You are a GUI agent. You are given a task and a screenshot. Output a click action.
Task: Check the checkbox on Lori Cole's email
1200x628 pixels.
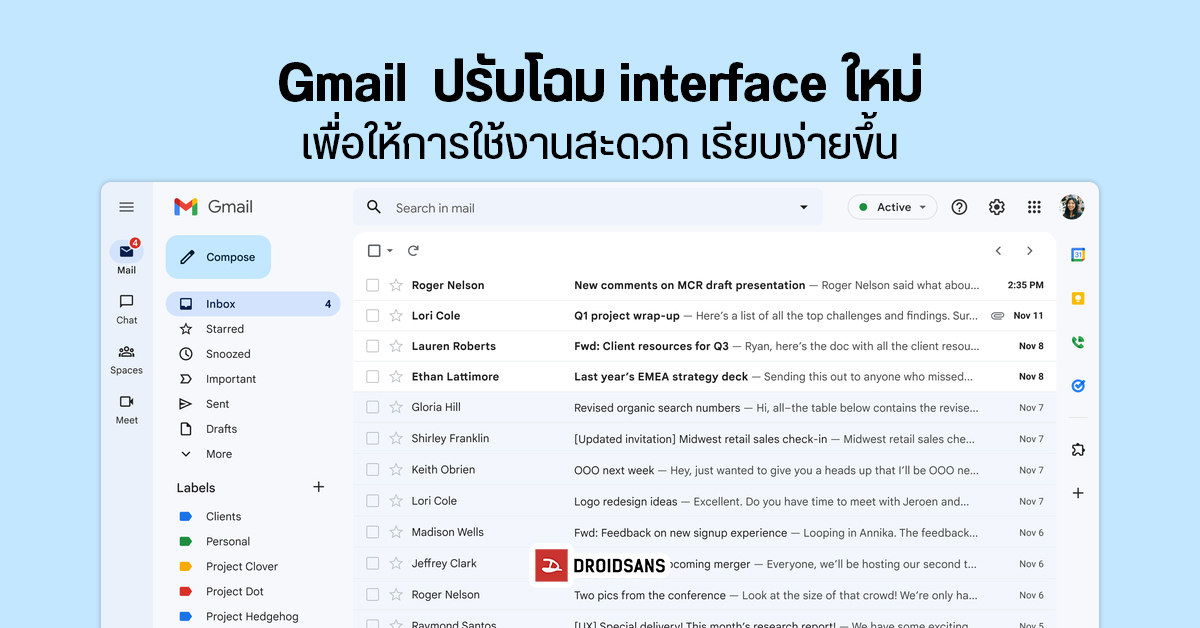tap(372, 315)
